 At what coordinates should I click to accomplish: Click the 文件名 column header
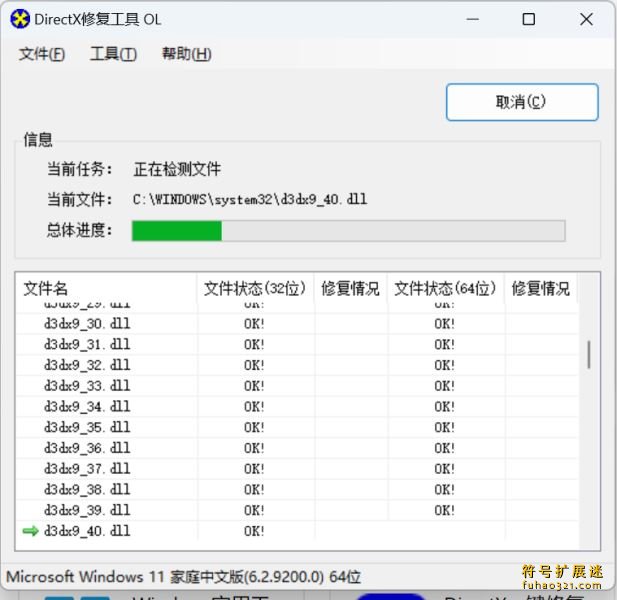[106, 288]
